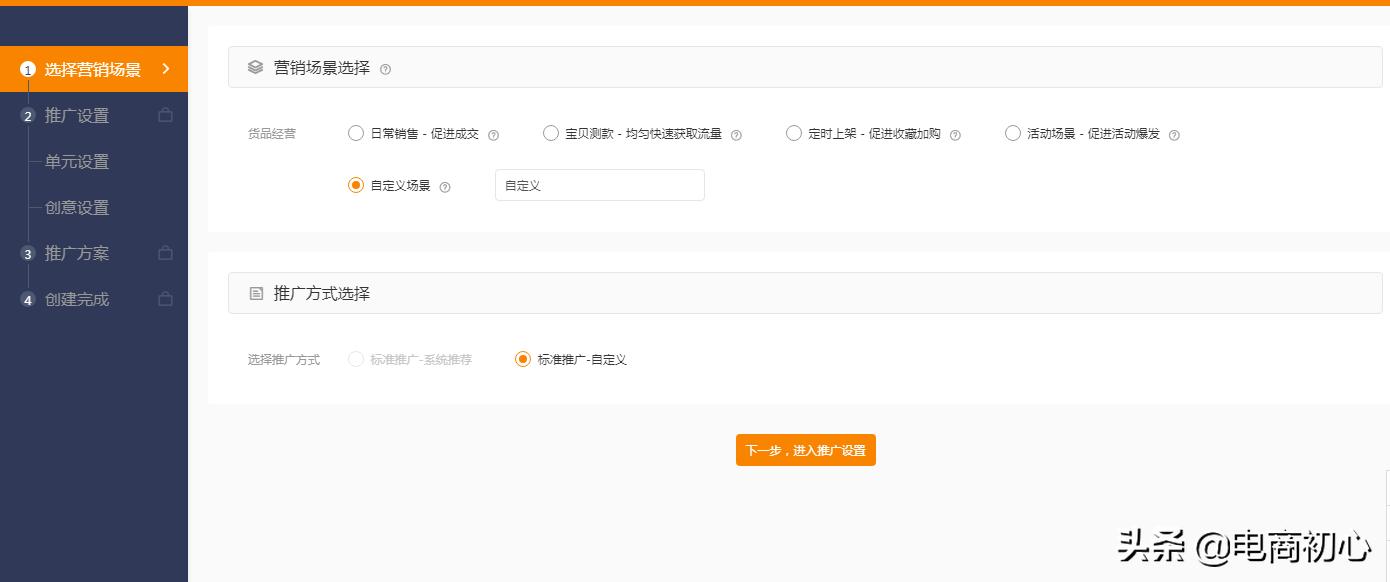Click the help icon beside 自定义场景
This screenshot has height=582, width=1390.
pyautogui.click(x=446, y=185)
